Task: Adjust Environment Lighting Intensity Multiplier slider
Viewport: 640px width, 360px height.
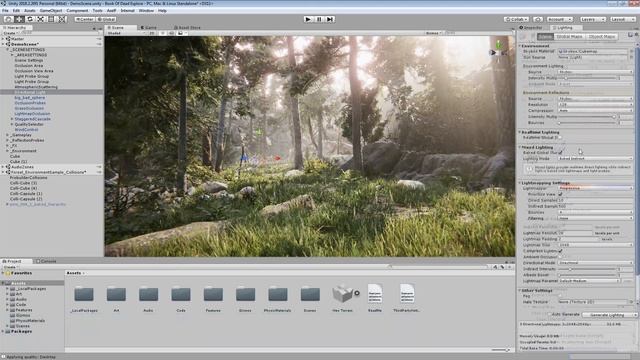Action: 588,78
